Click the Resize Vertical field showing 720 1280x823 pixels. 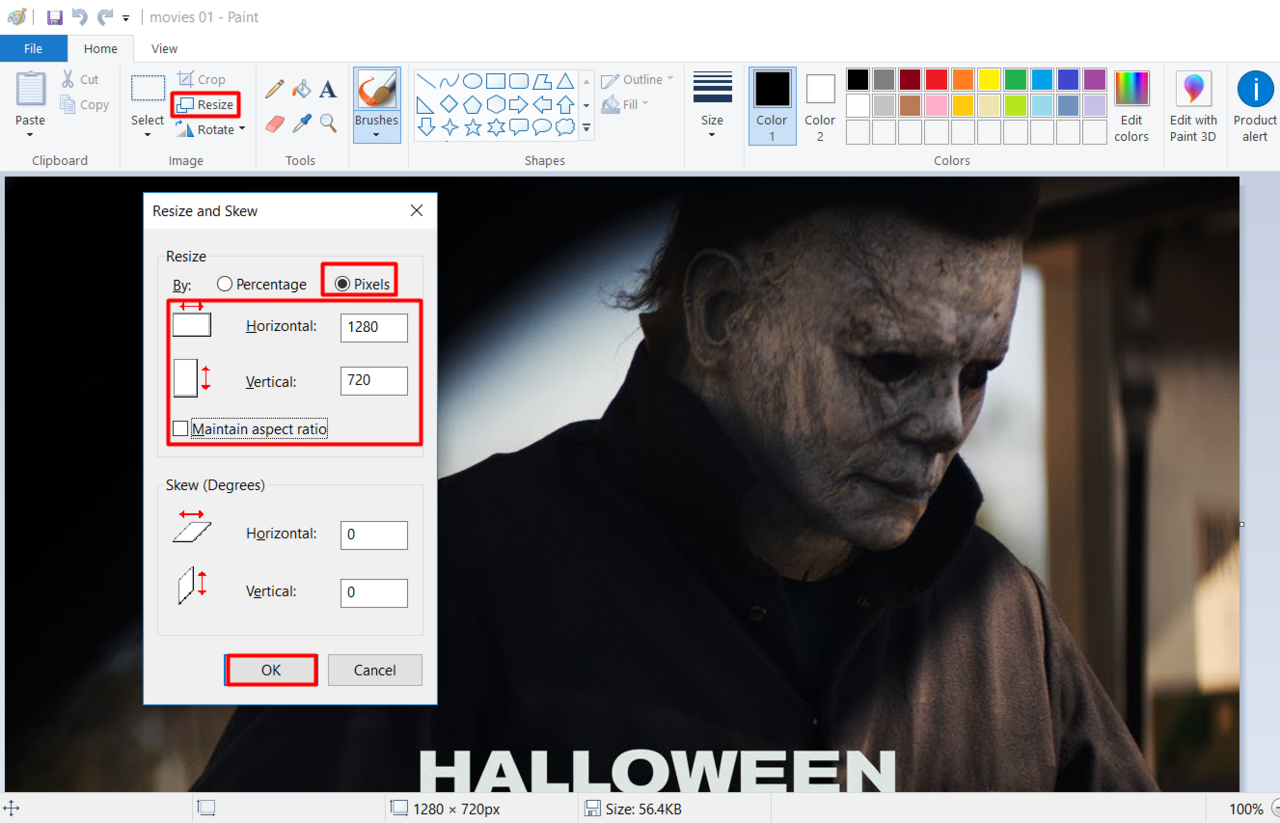click(x=374, y=381)
